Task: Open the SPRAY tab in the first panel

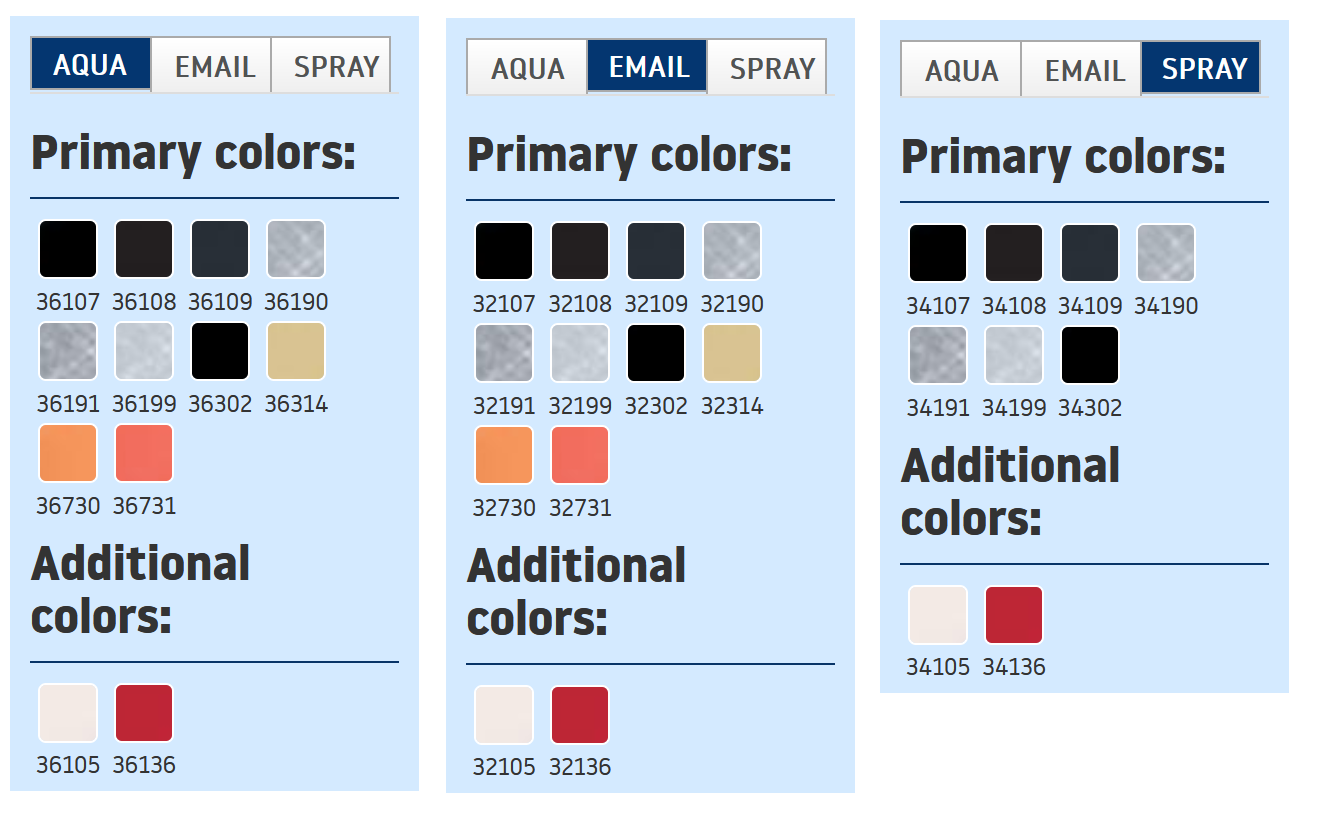Action: [334, 66]
